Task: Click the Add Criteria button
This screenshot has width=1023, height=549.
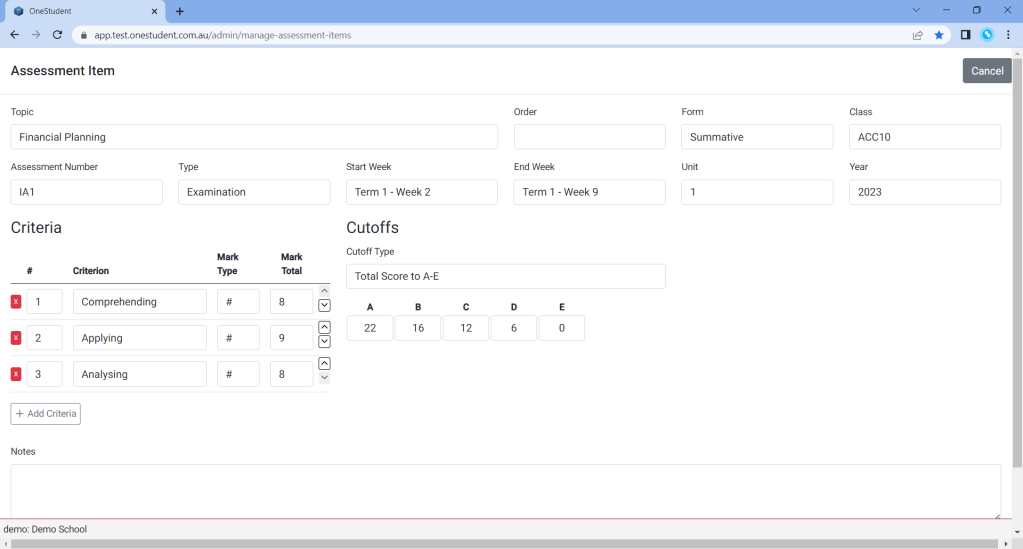Action: (x=46, y=414)
